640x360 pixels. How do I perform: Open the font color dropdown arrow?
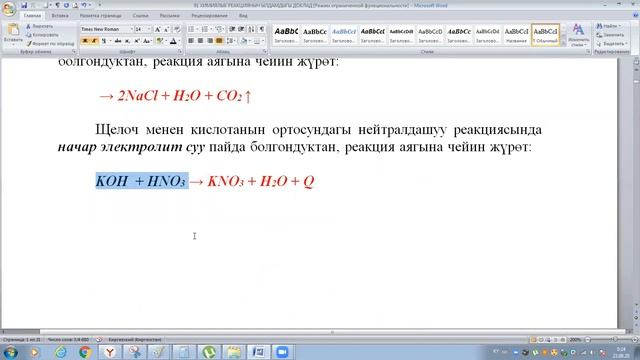point(180,41)
